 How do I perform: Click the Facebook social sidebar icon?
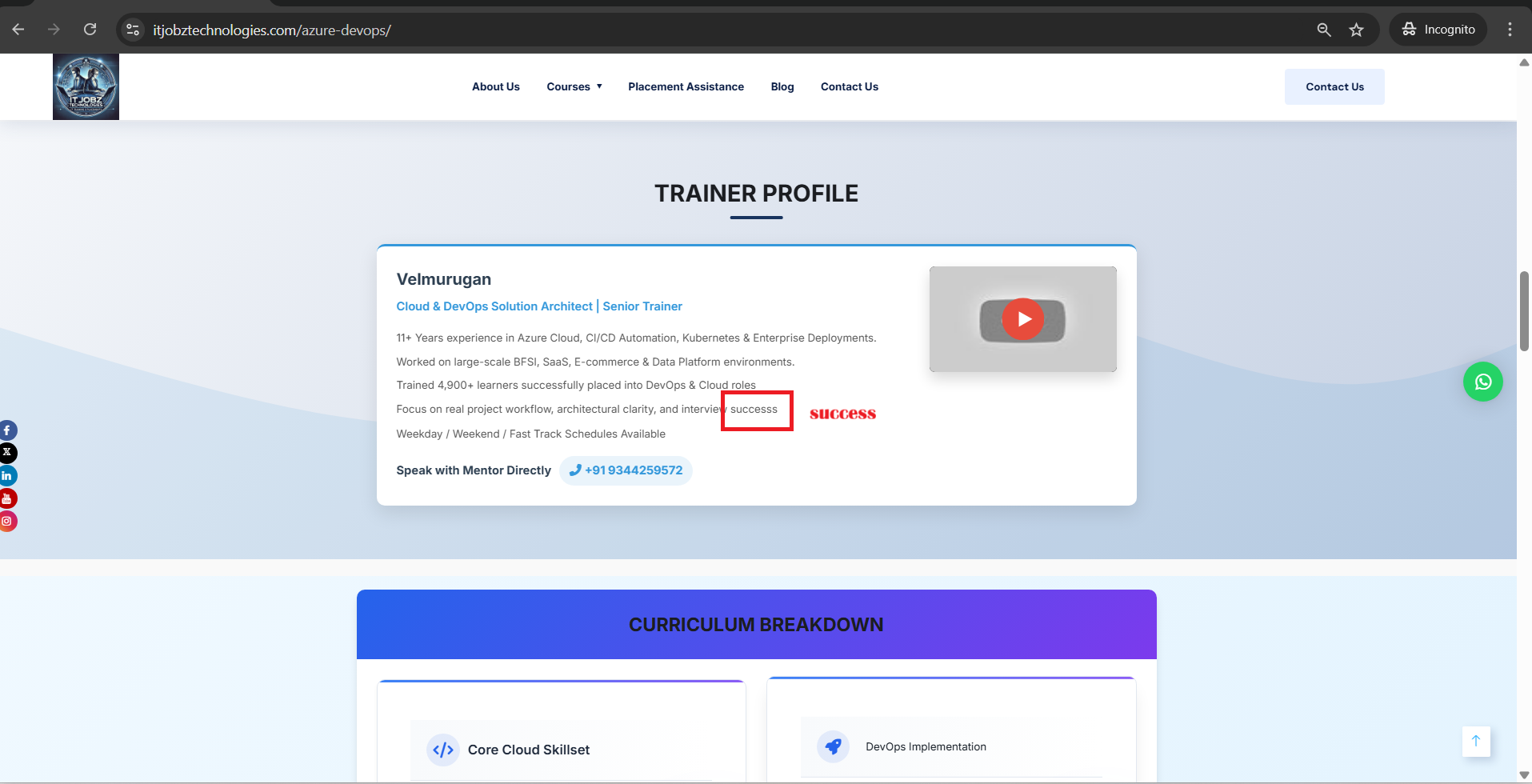pos(7,430)
